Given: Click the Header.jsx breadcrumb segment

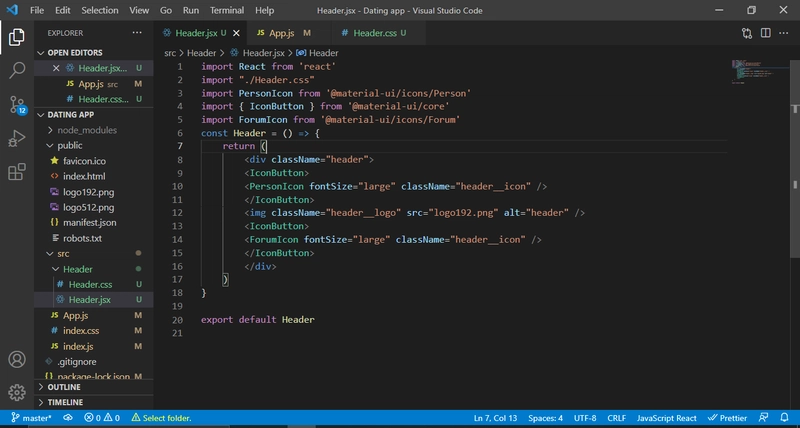Looking at the screenshot, I should tap(257, 53).
